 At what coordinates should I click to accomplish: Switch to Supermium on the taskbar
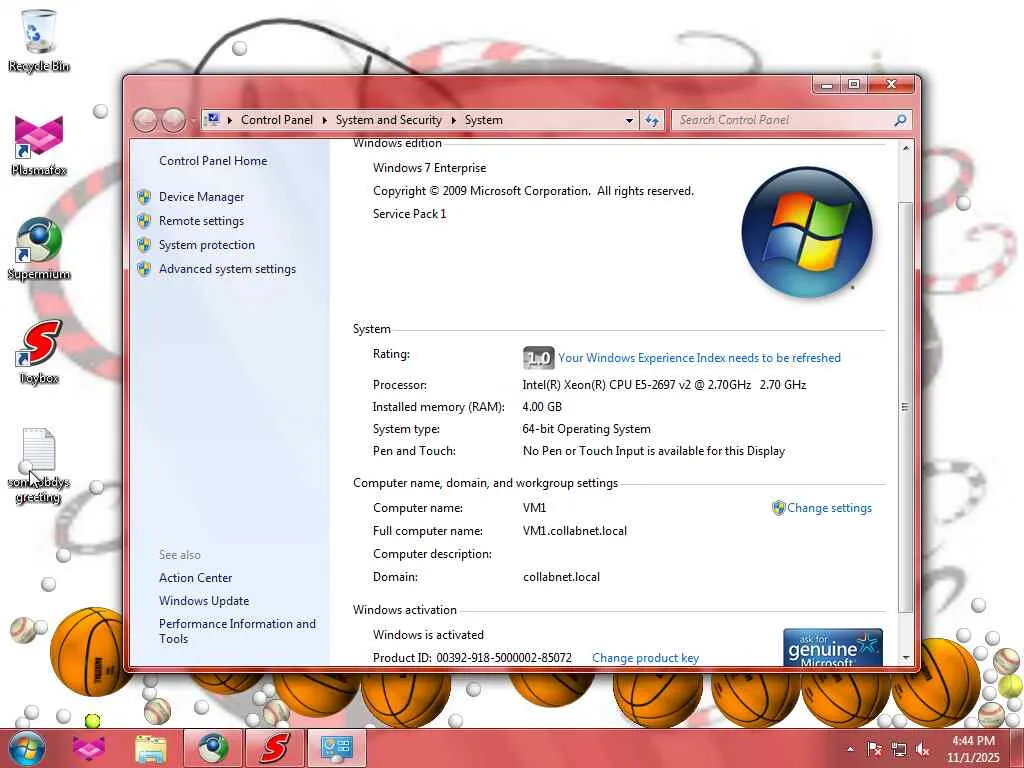(x=212, y=748)
